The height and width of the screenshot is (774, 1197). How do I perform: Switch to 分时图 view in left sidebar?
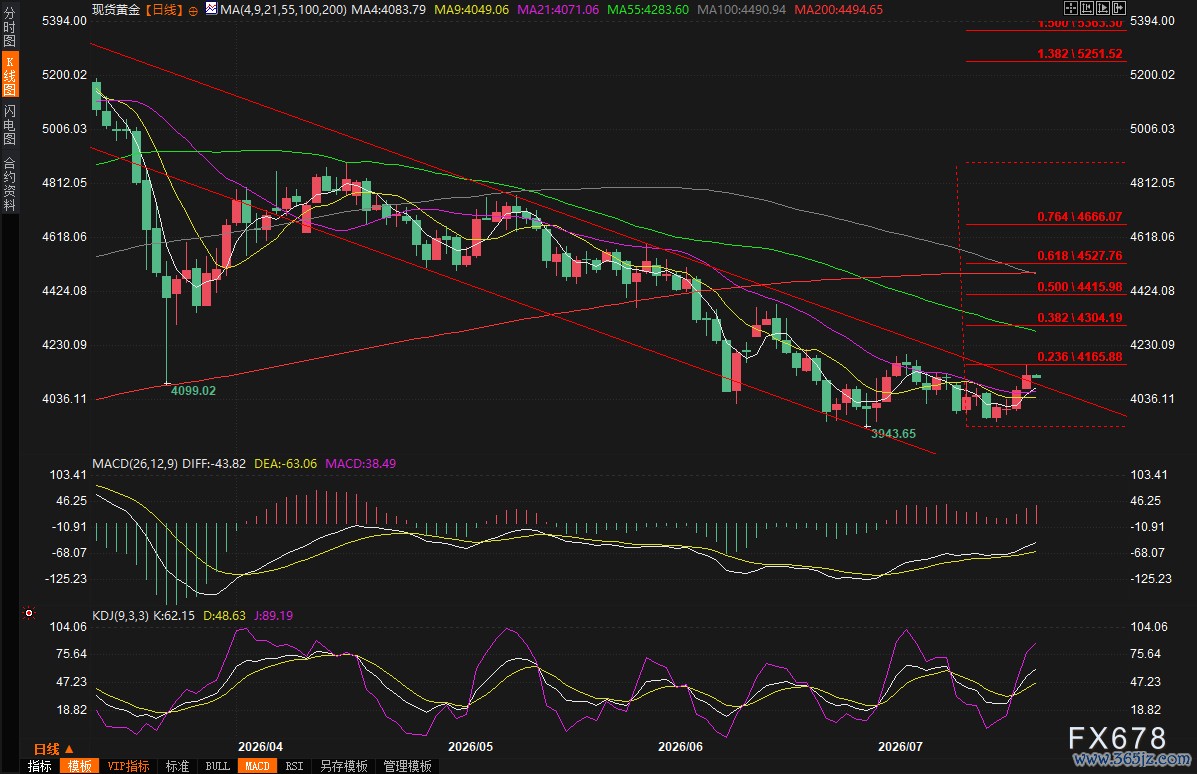pos(9,27)
